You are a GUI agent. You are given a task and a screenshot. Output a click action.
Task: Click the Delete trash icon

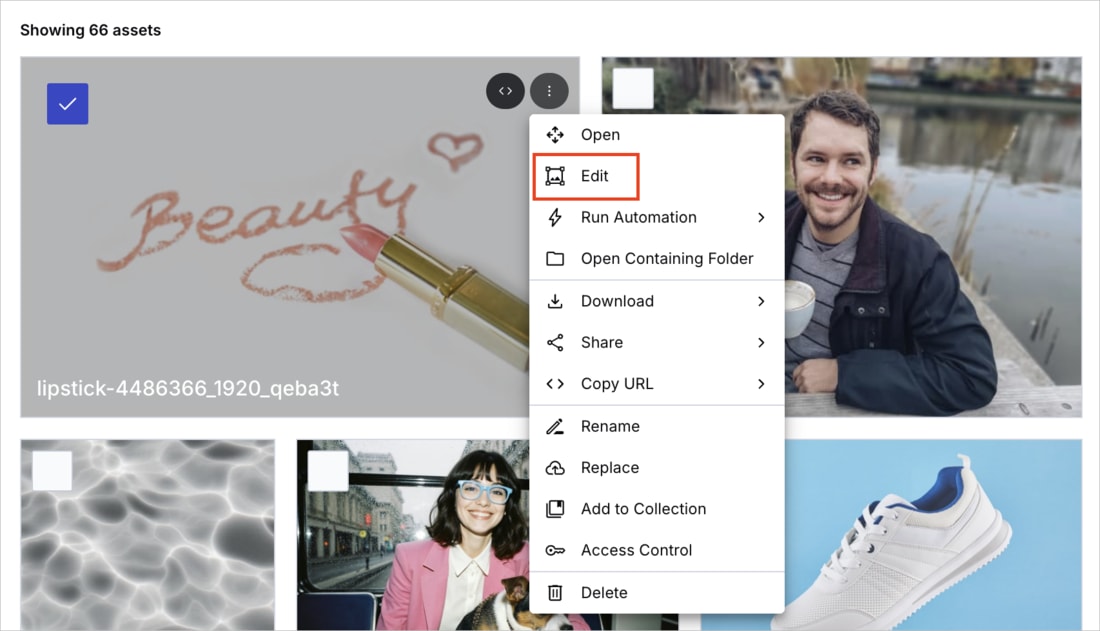click(x=555, y=593)
